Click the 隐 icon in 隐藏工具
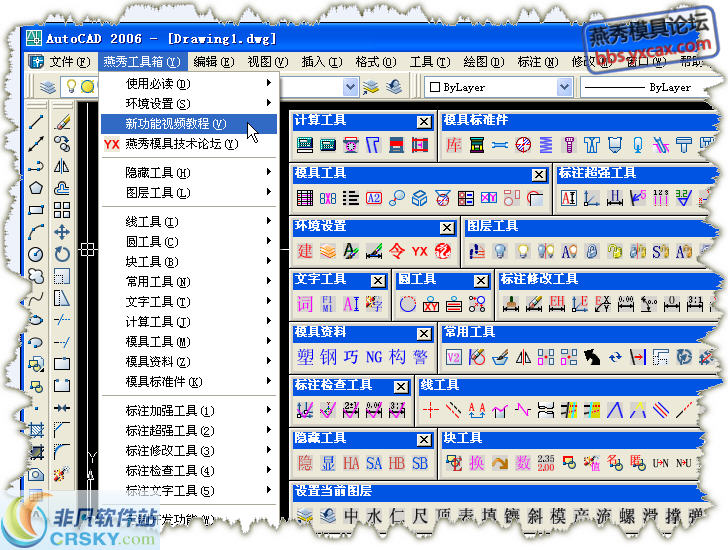Screen dimensions: 728x550 click(x=305, y=463)
